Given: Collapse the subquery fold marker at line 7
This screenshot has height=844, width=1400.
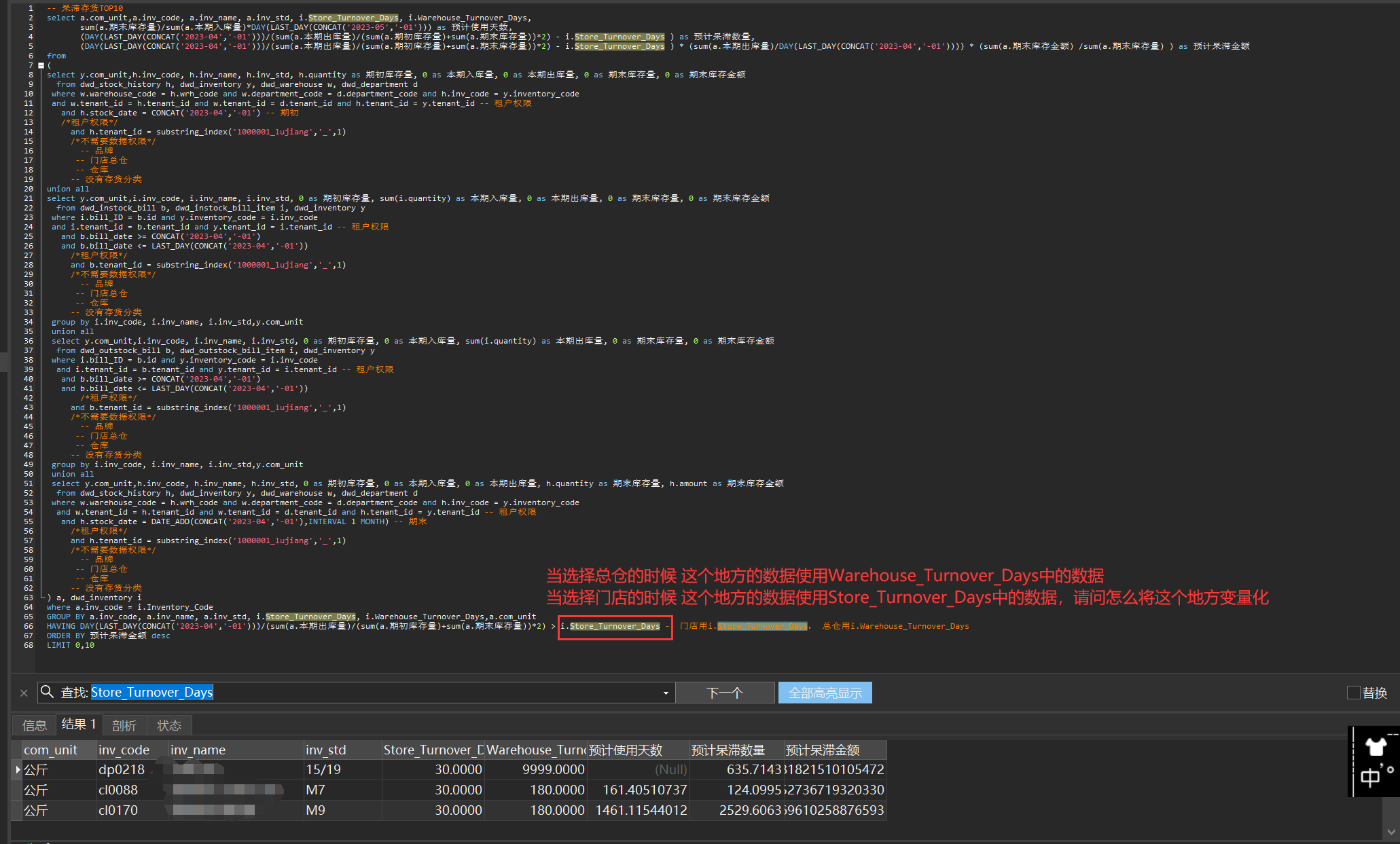Looking at the screenshot, I should tap(41, 65).
